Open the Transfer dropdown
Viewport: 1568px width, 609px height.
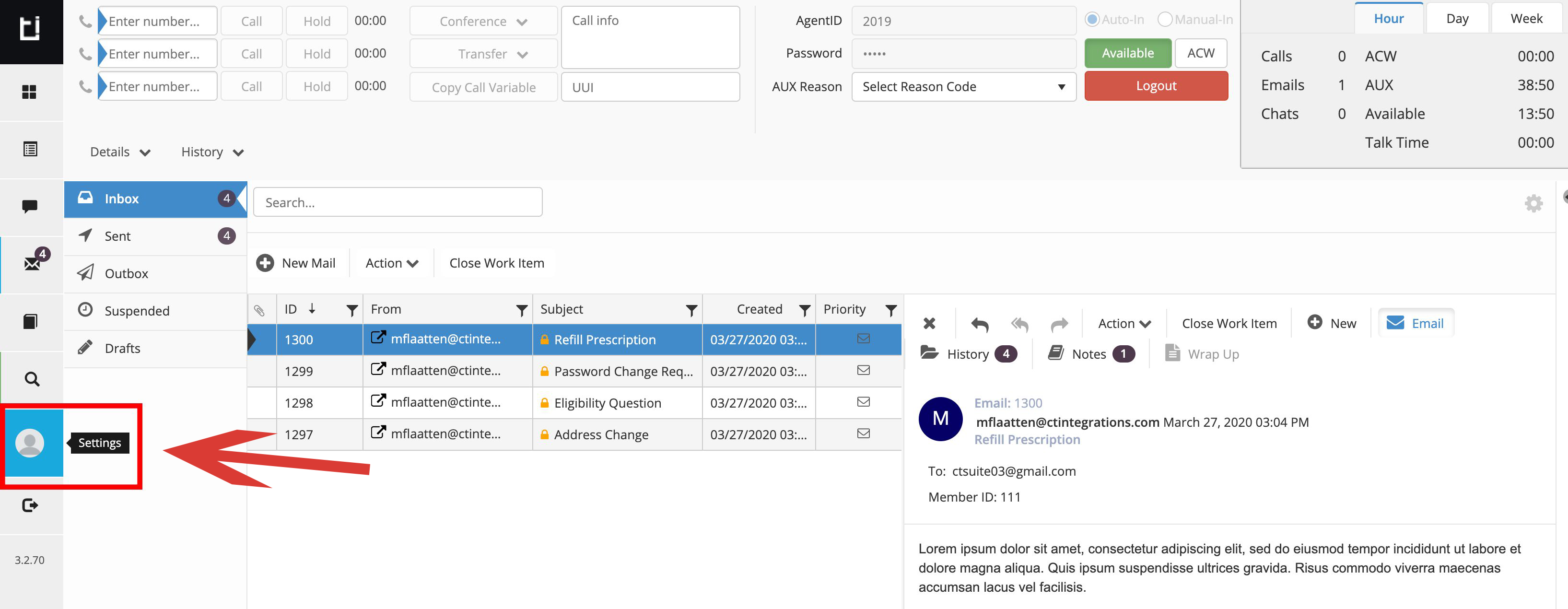(483, 54)
